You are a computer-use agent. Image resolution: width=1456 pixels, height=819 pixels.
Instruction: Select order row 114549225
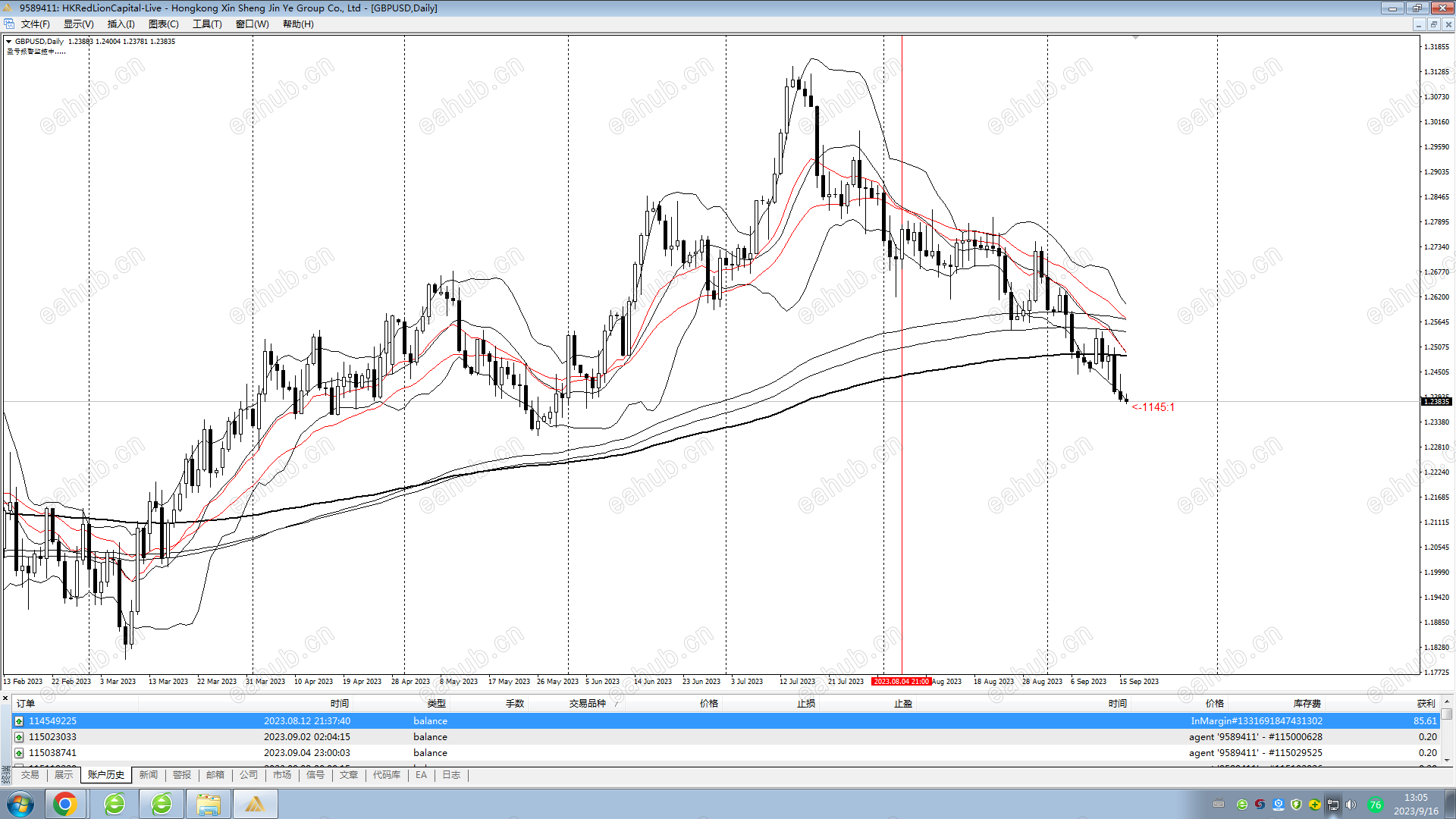[x=726, y=721]
